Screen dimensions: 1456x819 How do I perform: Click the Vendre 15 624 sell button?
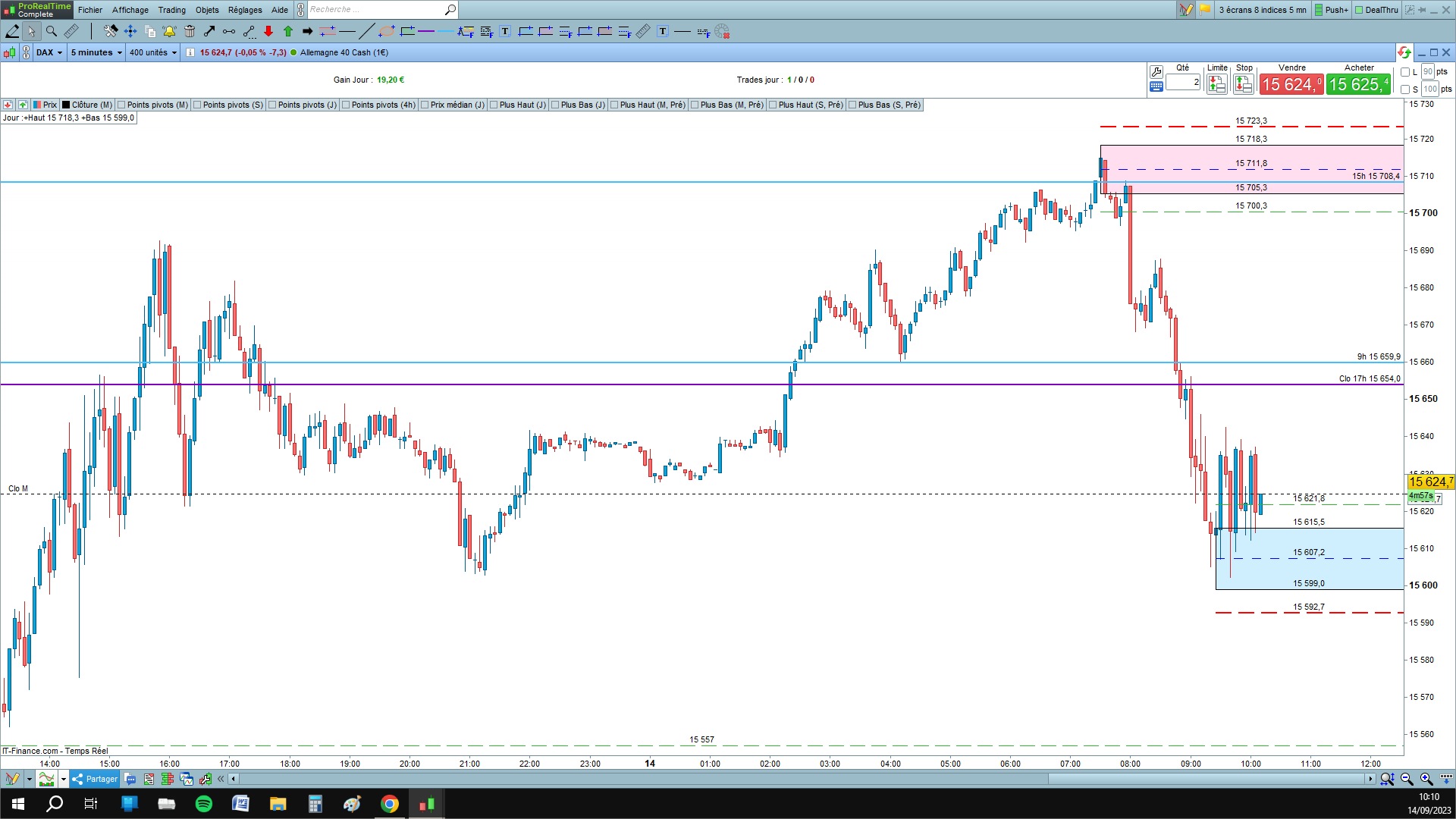[1291, 84]
